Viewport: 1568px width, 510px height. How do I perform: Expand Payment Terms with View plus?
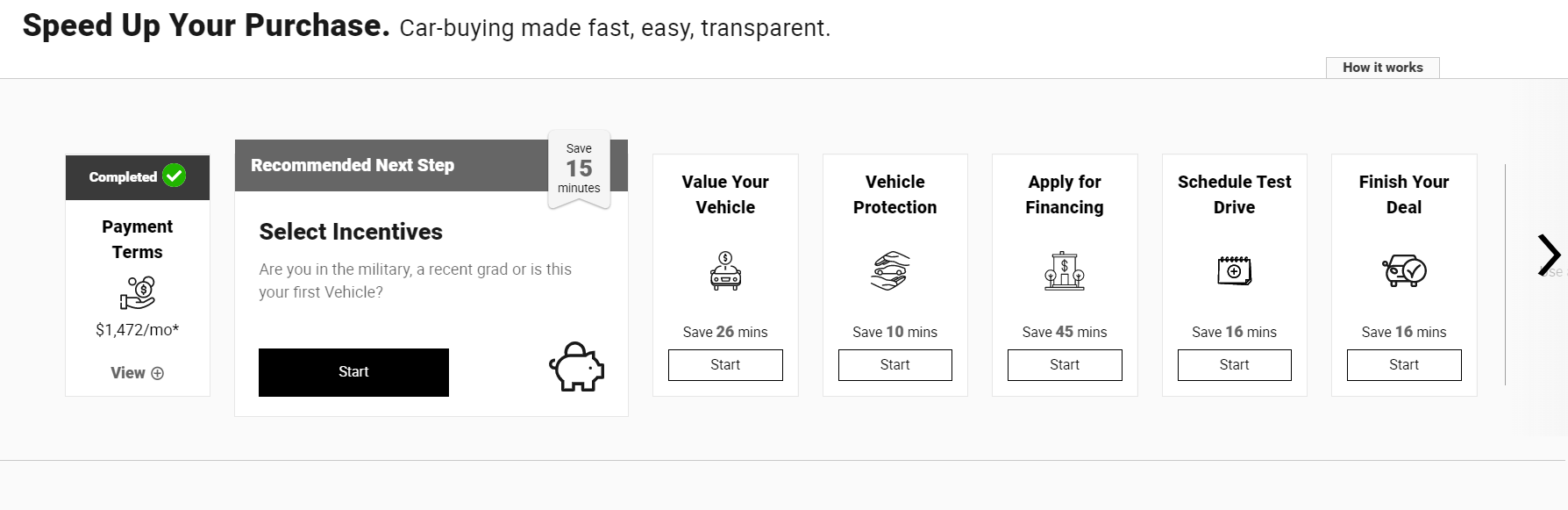pyautogui.click(x=137, y=373)
